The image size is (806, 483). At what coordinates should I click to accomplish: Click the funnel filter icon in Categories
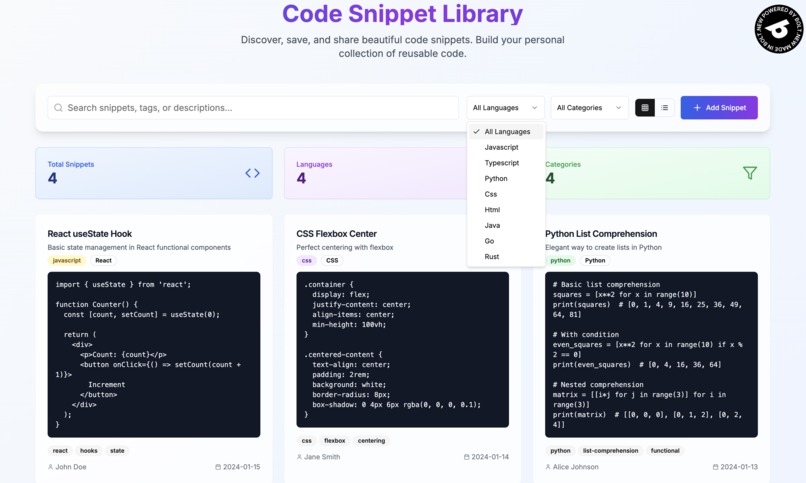(750, 173)
